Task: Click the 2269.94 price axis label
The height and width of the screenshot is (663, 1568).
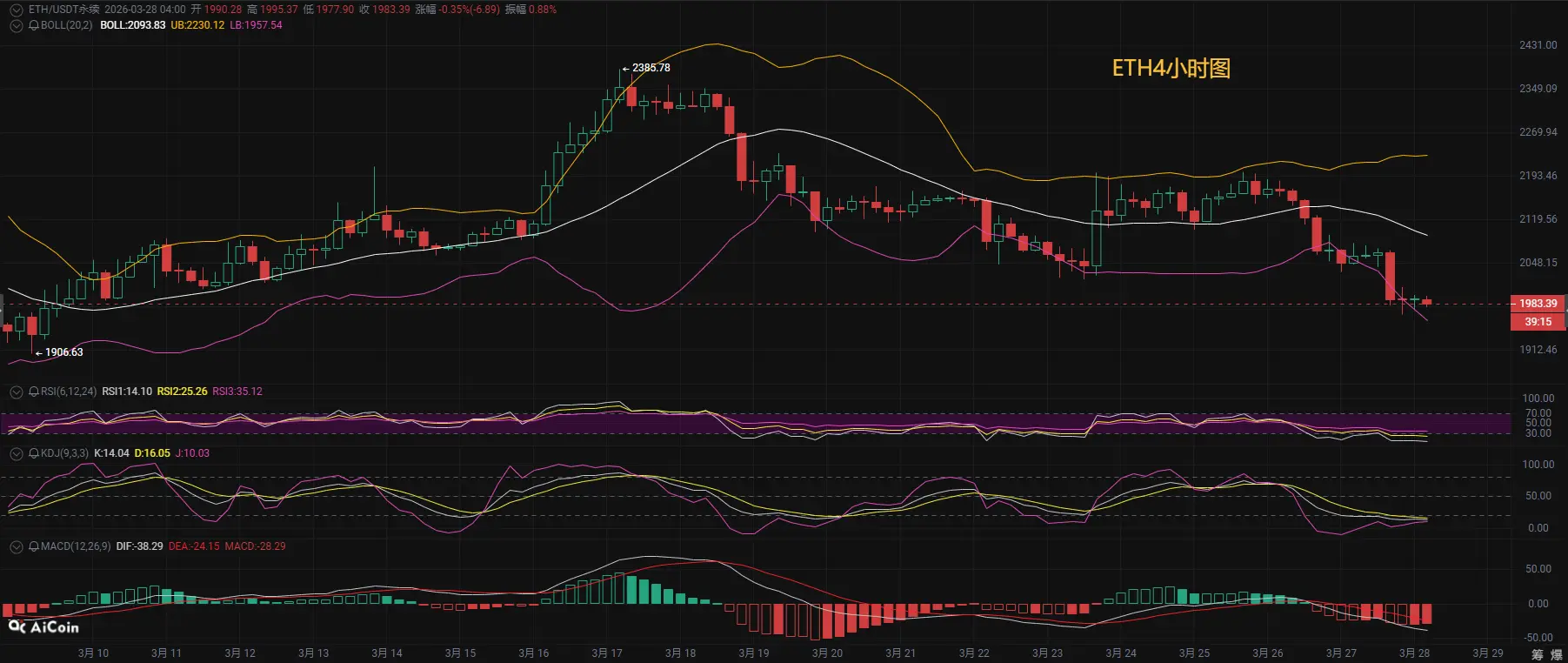Action: (x=1538, y=132)
